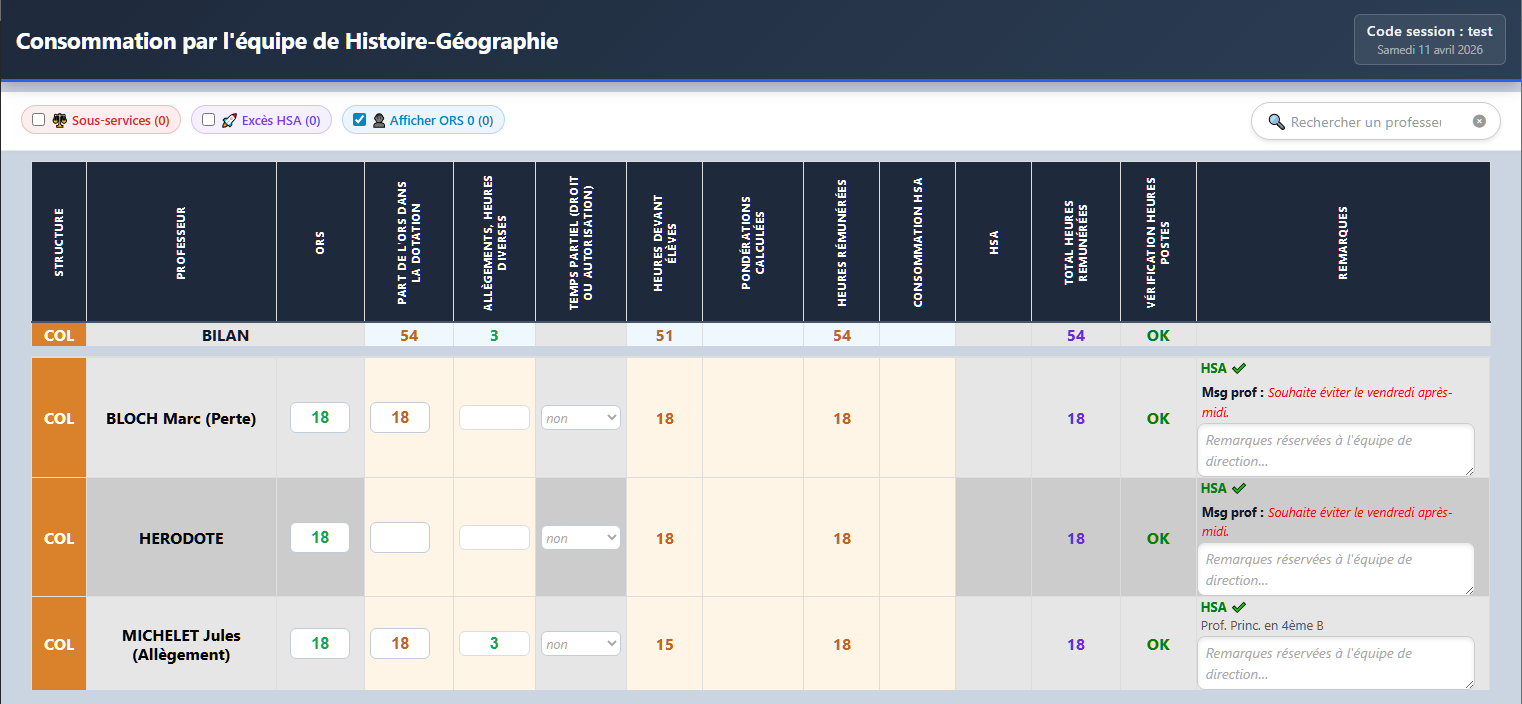Click the OK verification for HERODOTE

1158,538
